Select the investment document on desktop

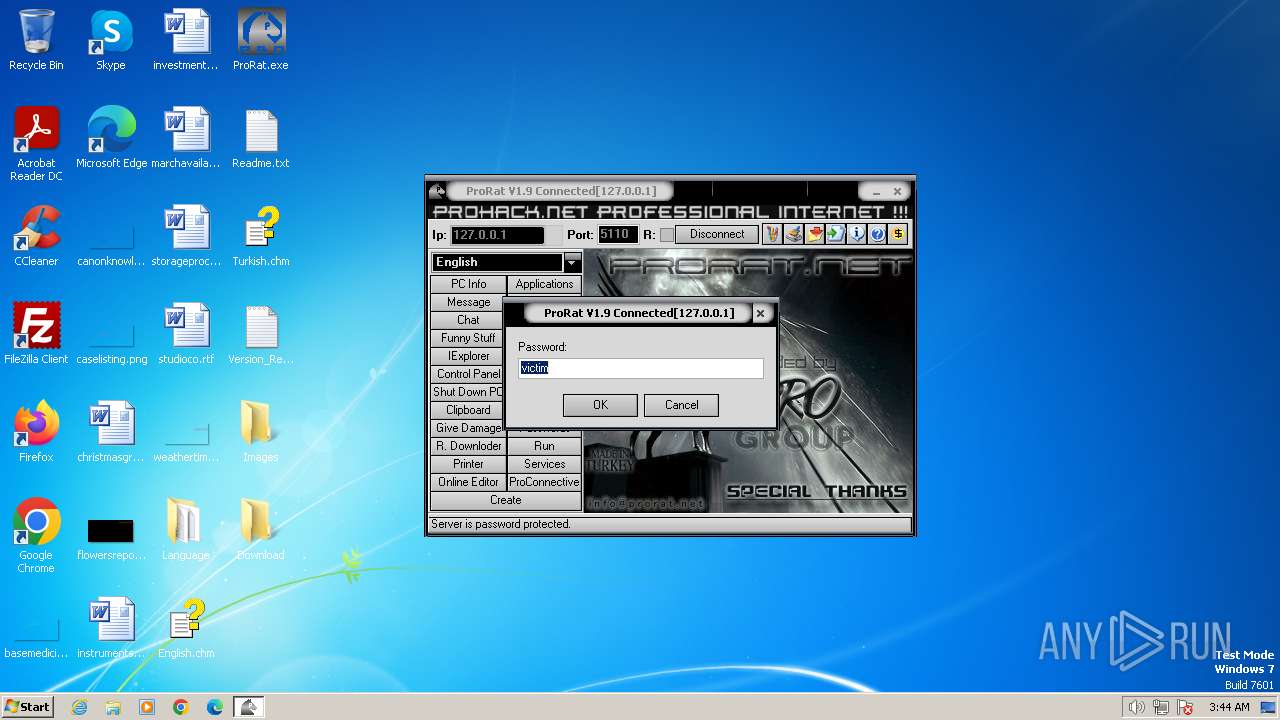pyautogui.click(x=186, y=41)
